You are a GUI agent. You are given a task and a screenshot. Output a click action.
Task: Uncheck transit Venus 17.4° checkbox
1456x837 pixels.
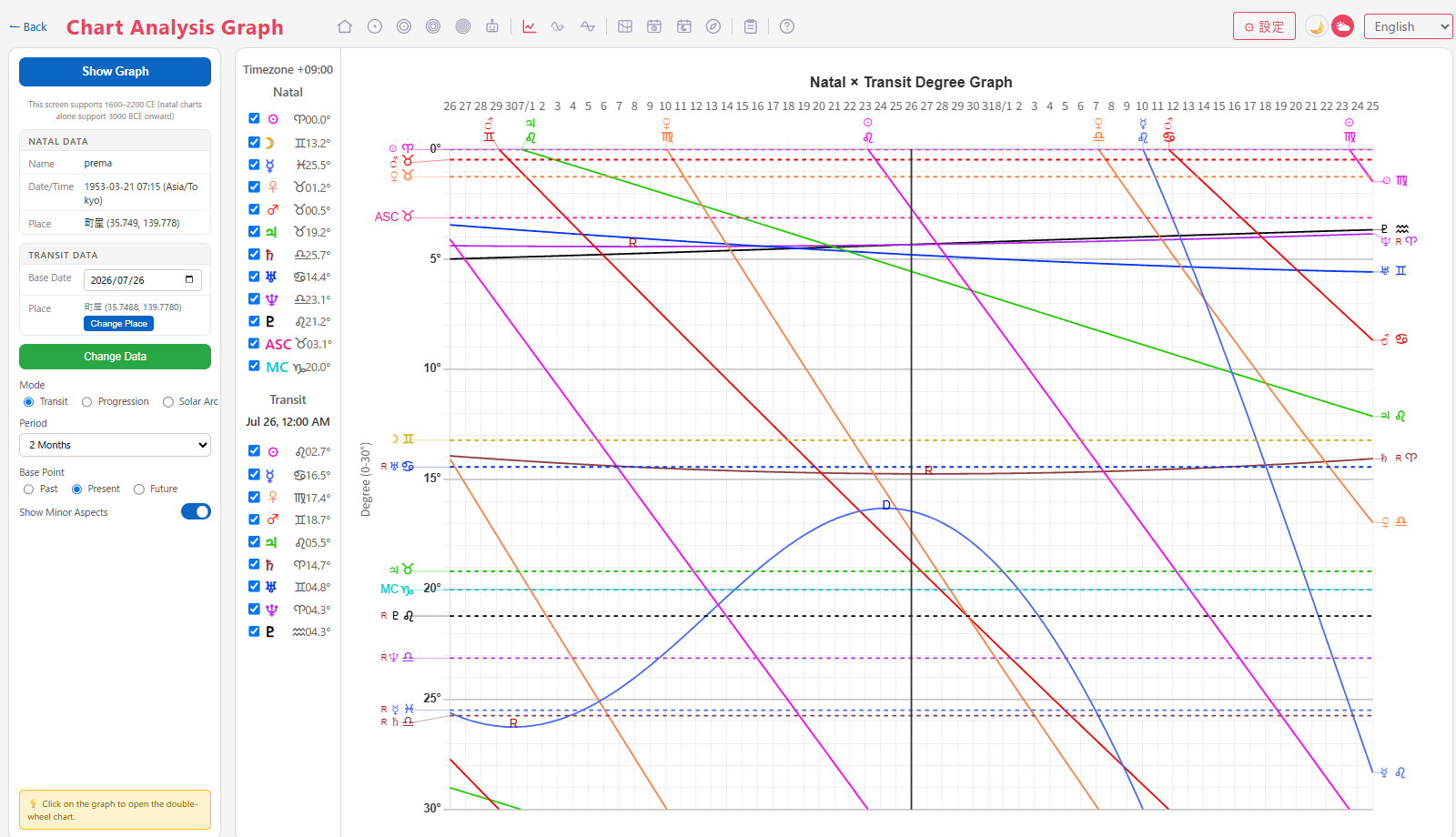[x=254, y=497]
